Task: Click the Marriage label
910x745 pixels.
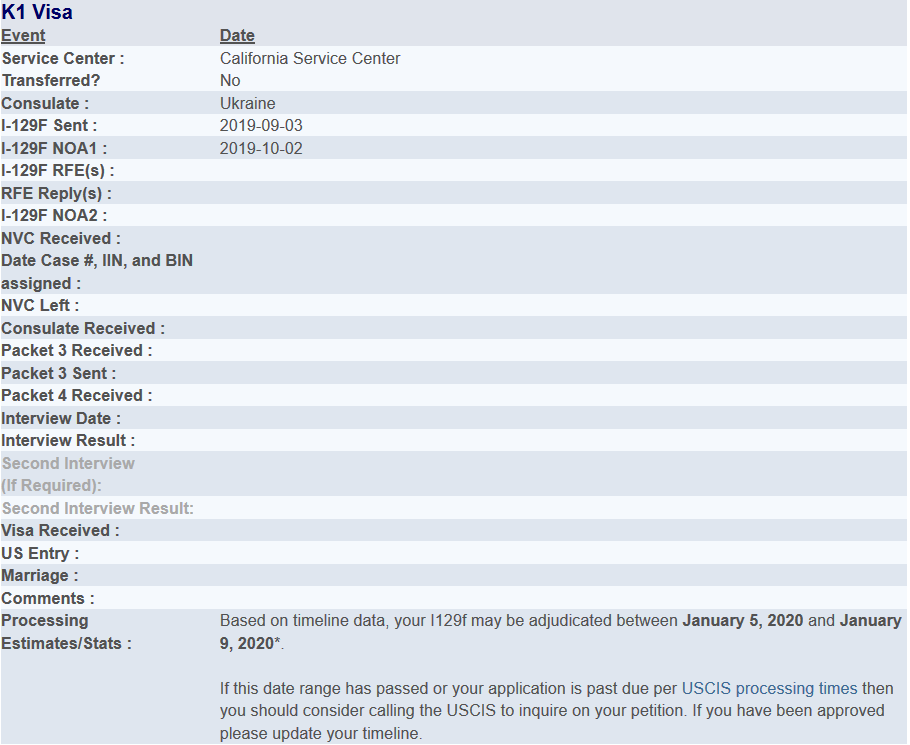Action: (39, 576)
